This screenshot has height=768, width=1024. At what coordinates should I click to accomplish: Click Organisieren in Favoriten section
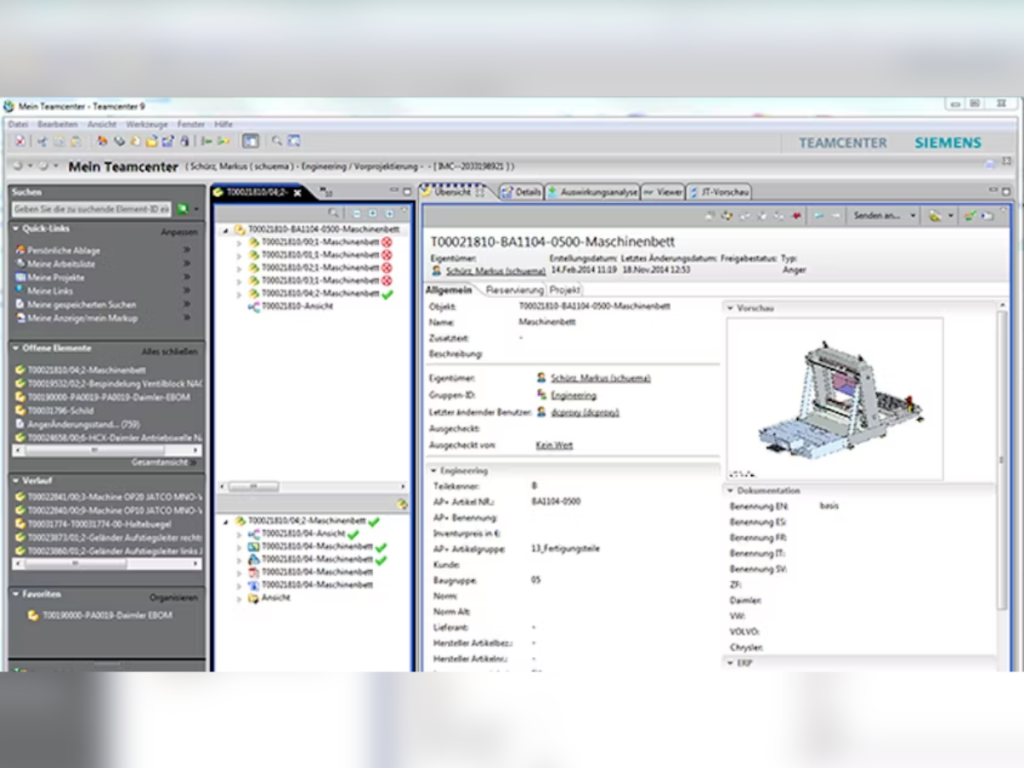coord(173,598)
